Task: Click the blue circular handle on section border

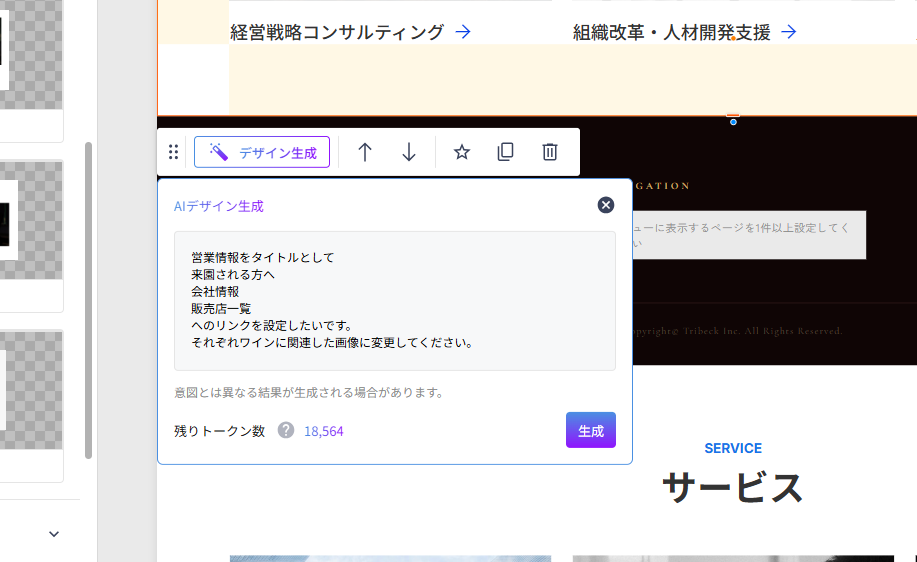Action: pyautogui.click(x=733, y=122)
